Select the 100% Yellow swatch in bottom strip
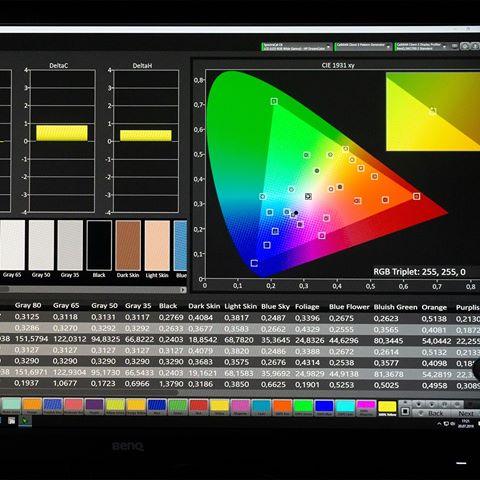Image resolution: width=480 pixels, height=480 pixels. [387, 407]
